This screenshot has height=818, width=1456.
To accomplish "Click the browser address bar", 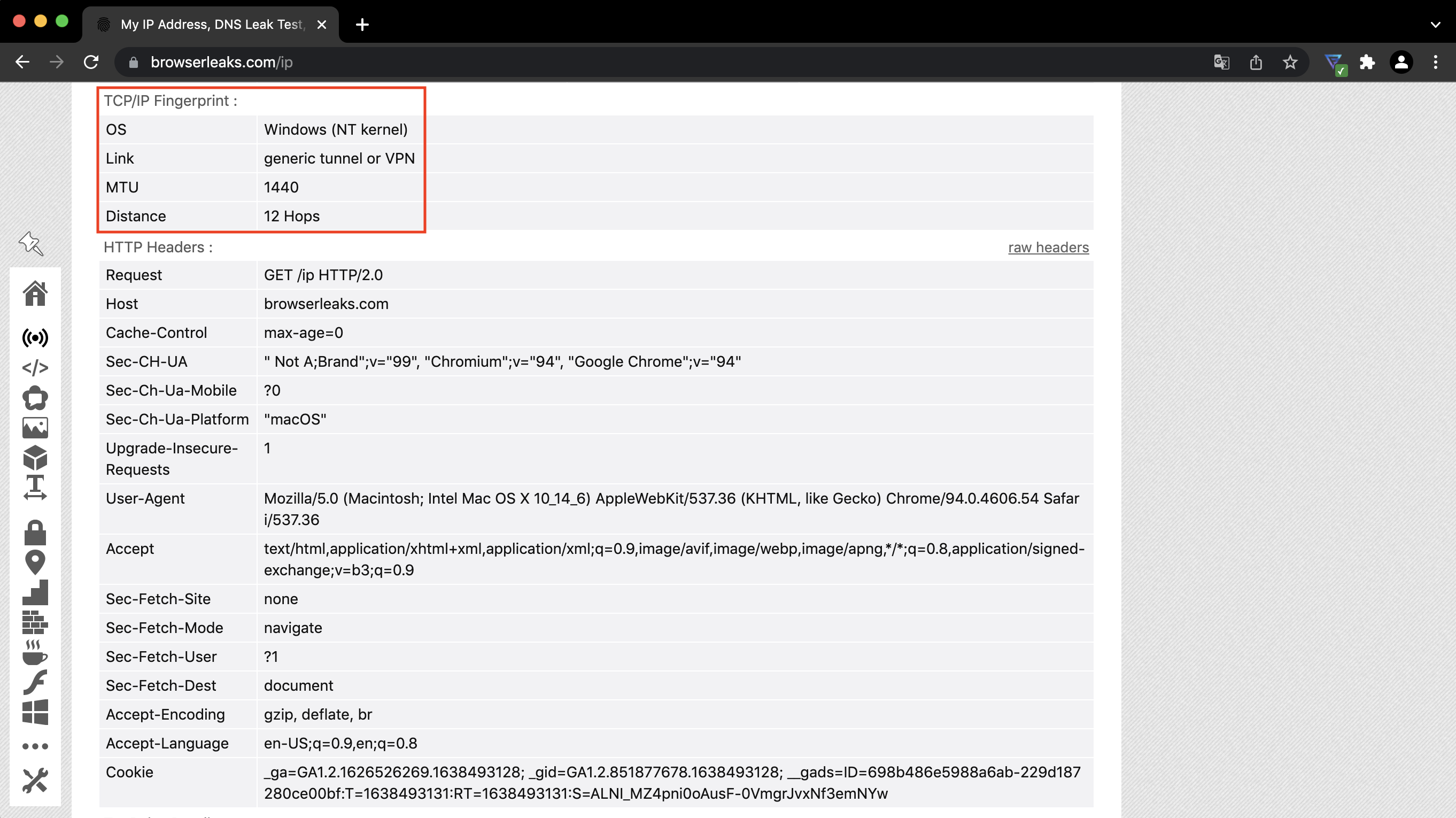I will (622, 62).
